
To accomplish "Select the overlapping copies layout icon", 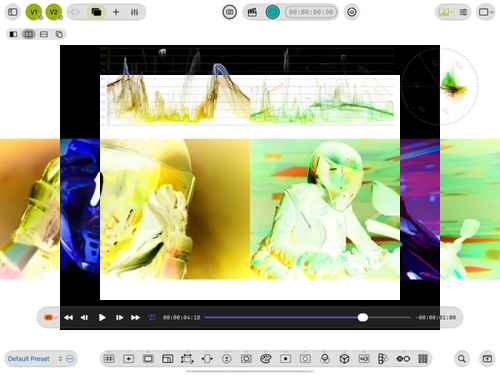I will tap(59, 34).
